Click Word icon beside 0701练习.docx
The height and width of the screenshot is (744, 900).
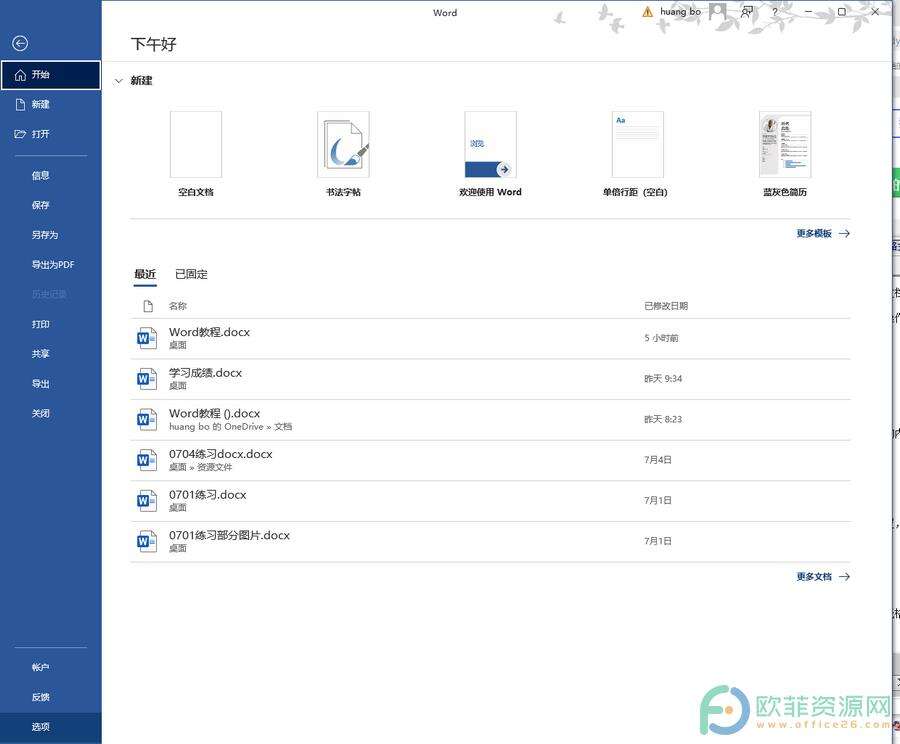147,501
